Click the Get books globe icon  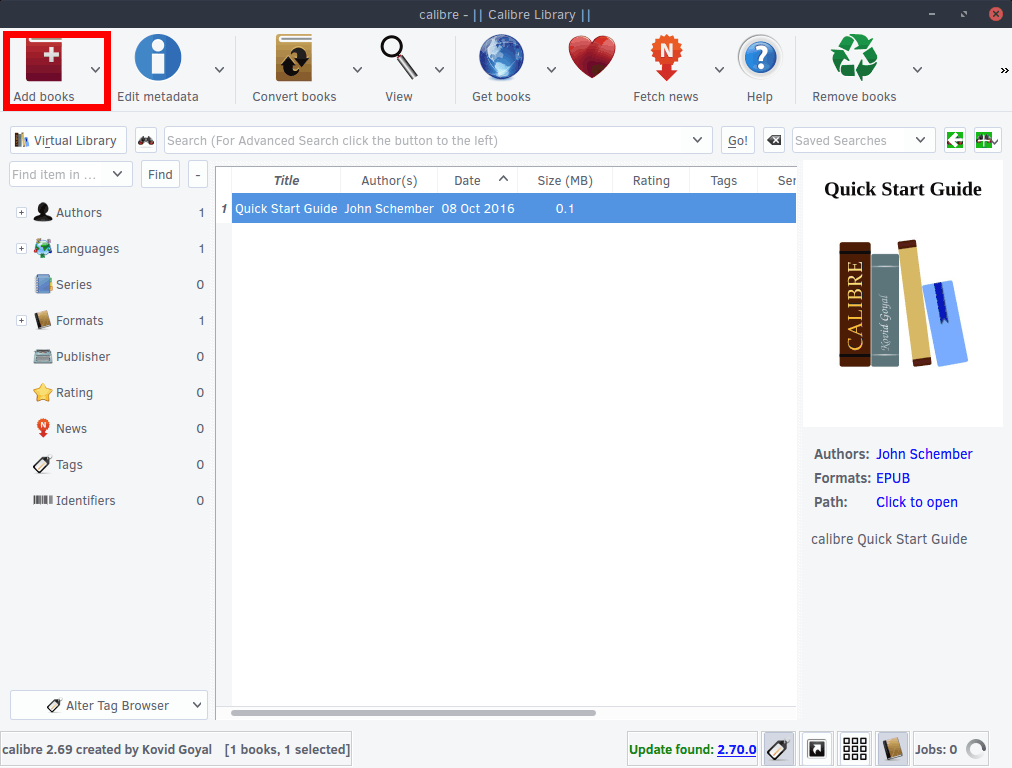click(x=500, y=57)
